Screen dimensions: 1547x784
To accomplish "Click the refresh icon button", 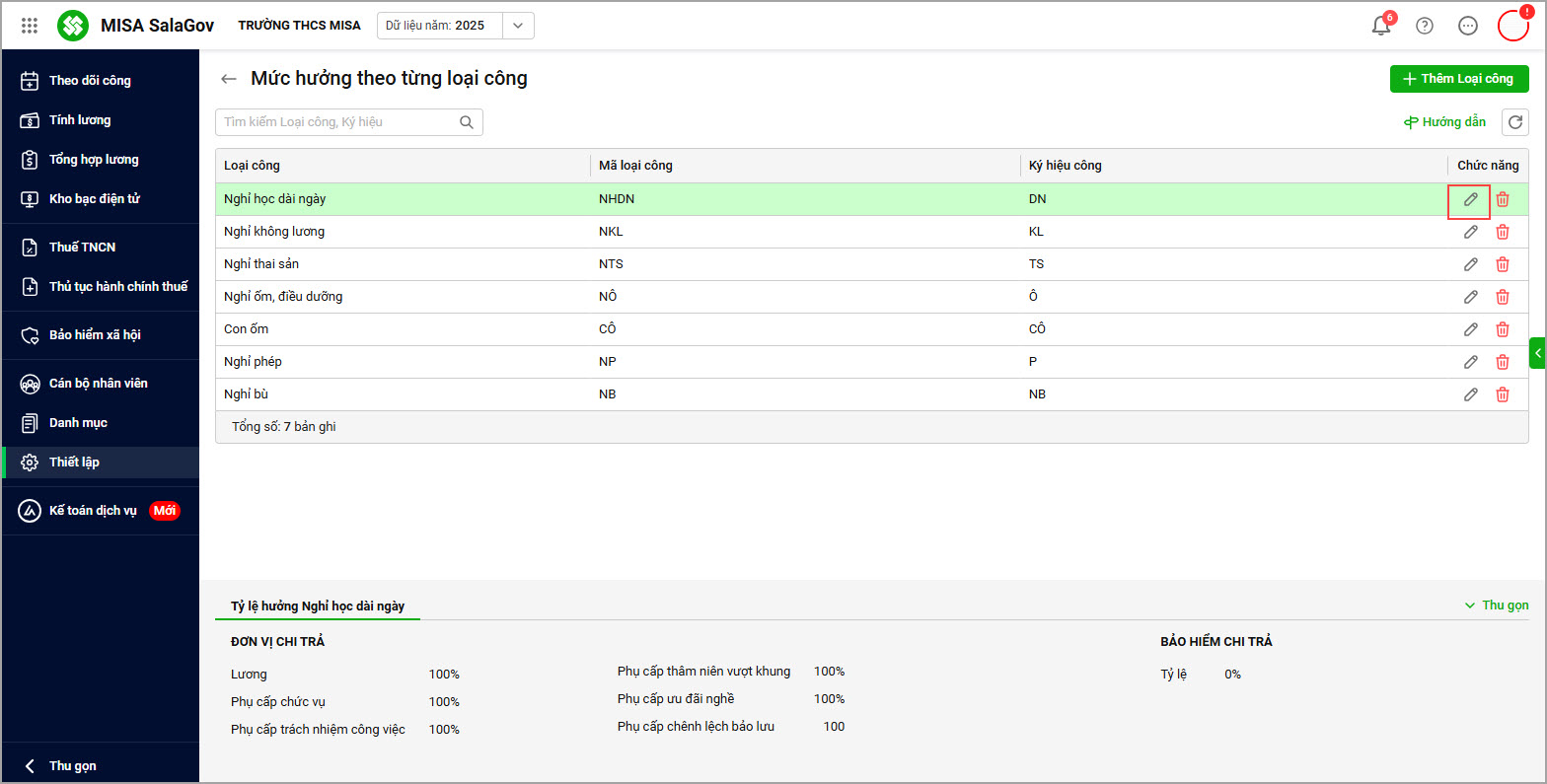I will pyautogui.click(x=1514, y=122).
